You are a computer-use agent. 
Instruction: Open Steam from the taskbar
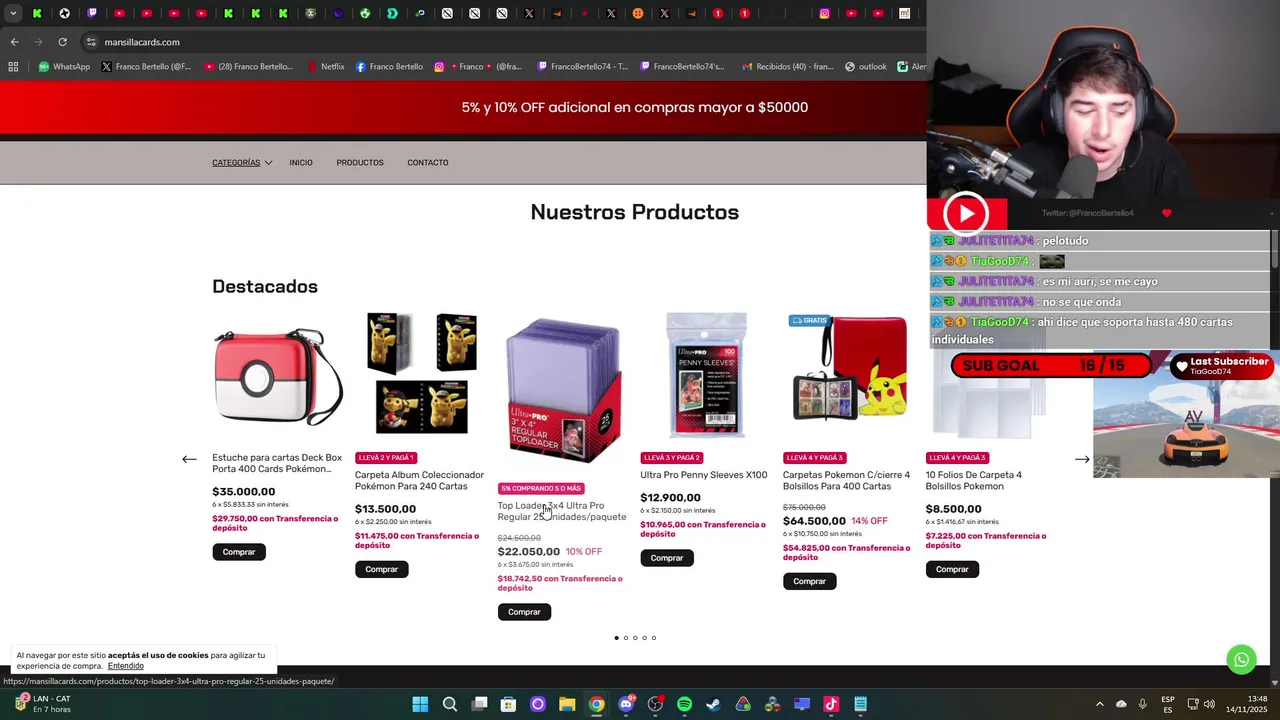coord(713,704)
